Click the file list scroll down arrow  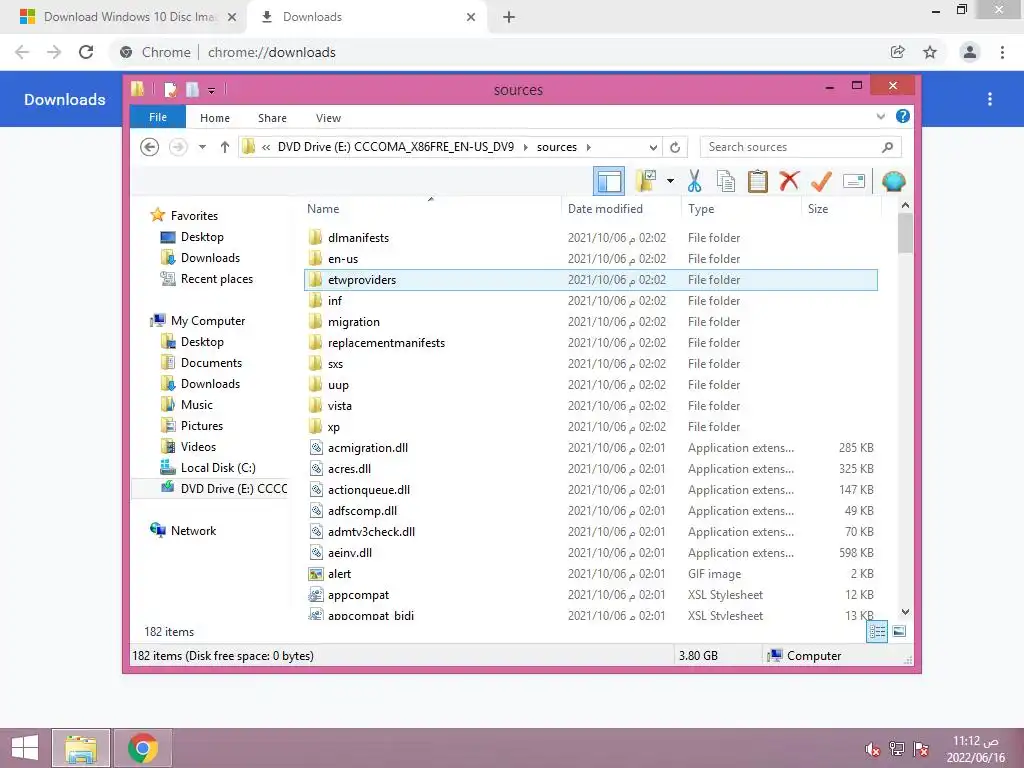click(x=905, y=612)
